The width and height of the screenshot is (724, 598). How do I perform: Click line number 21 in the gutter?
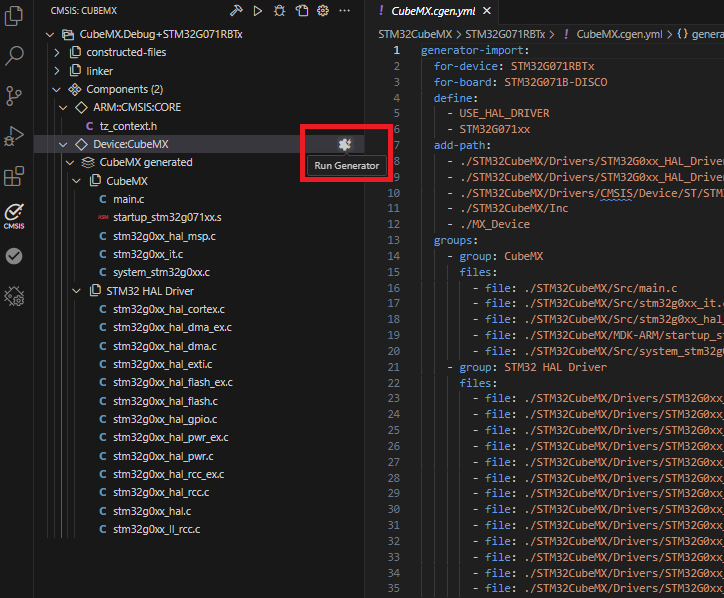coord(393,367)
